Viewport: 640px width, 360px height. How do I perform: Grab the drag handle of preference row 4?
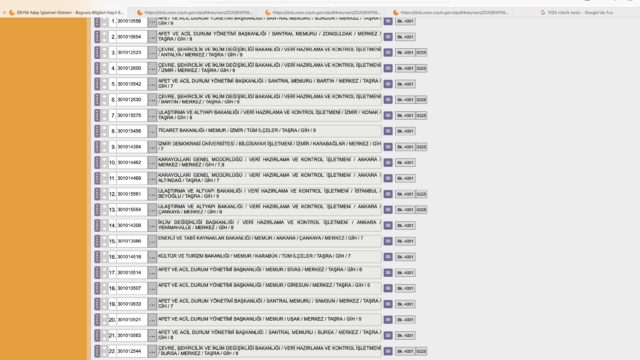click(97, 68)
